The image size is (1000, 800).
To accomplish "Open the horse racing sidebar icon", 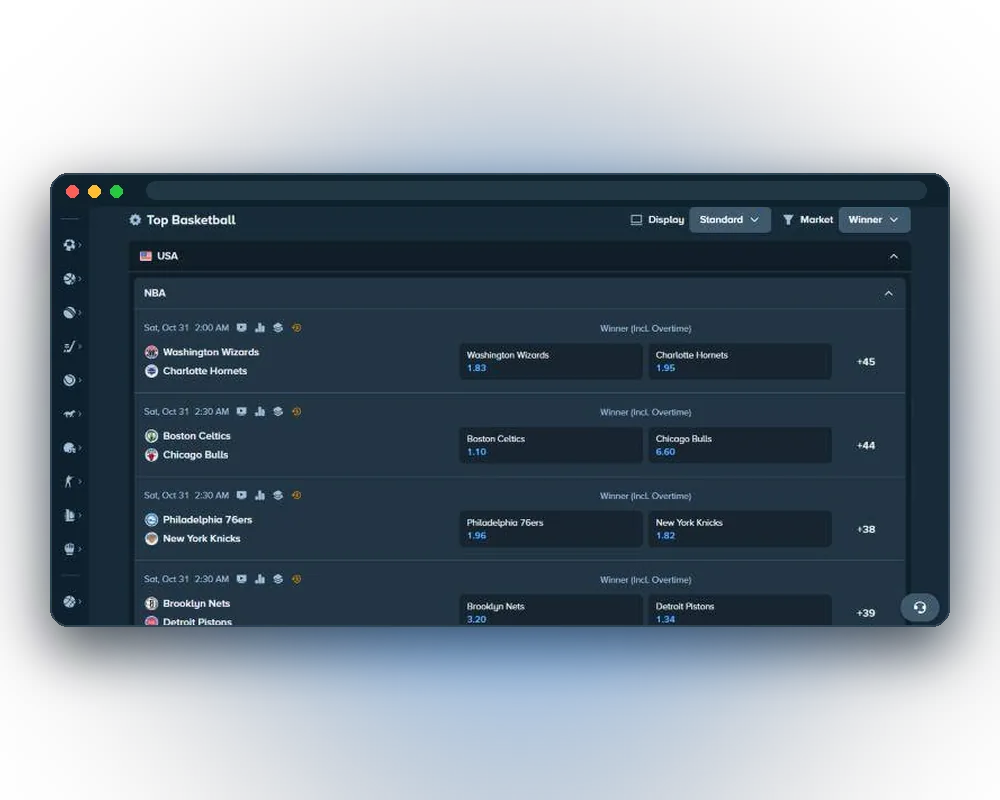I will (x=70, y=414).
